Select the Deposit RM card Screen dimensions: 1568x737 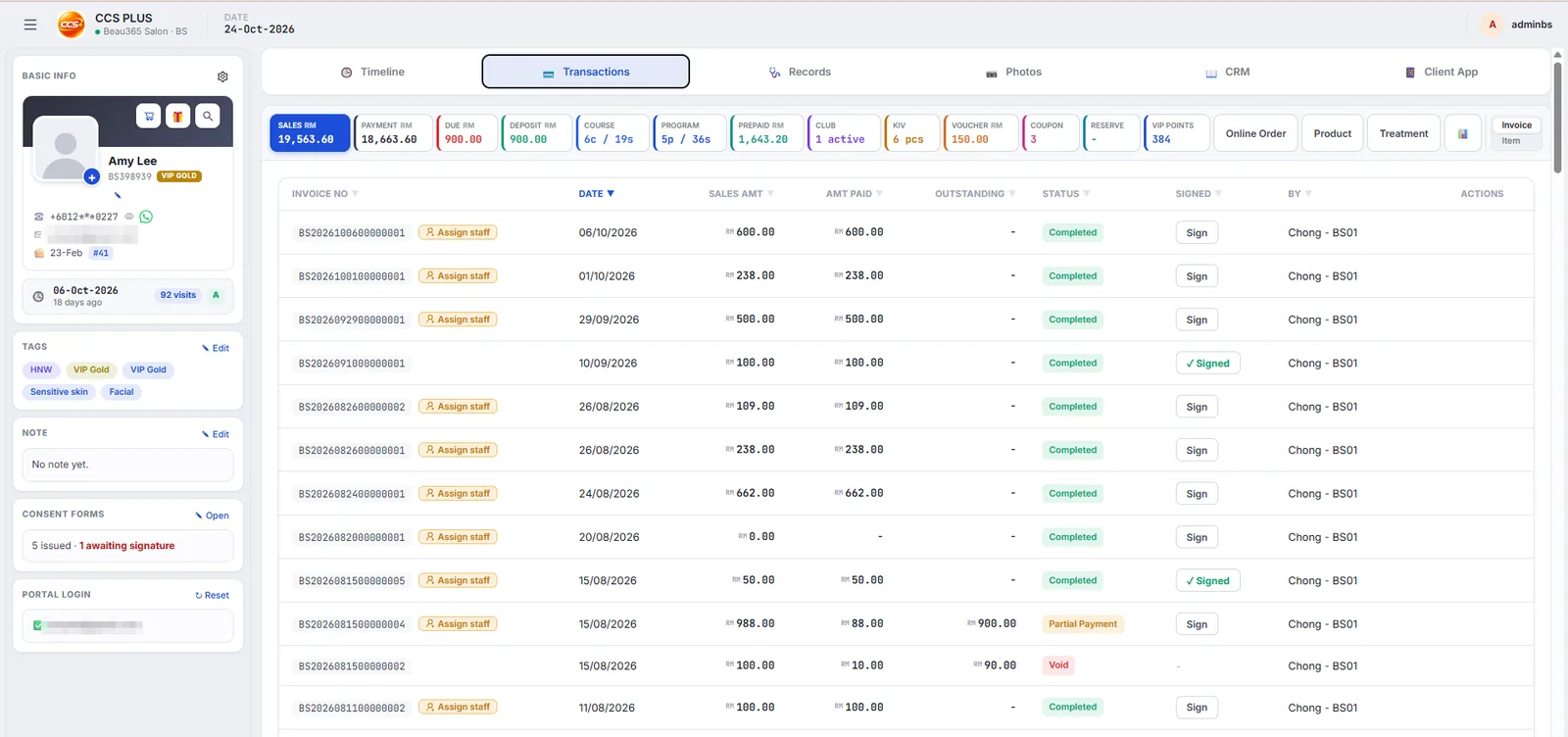(x=537, y=133)
